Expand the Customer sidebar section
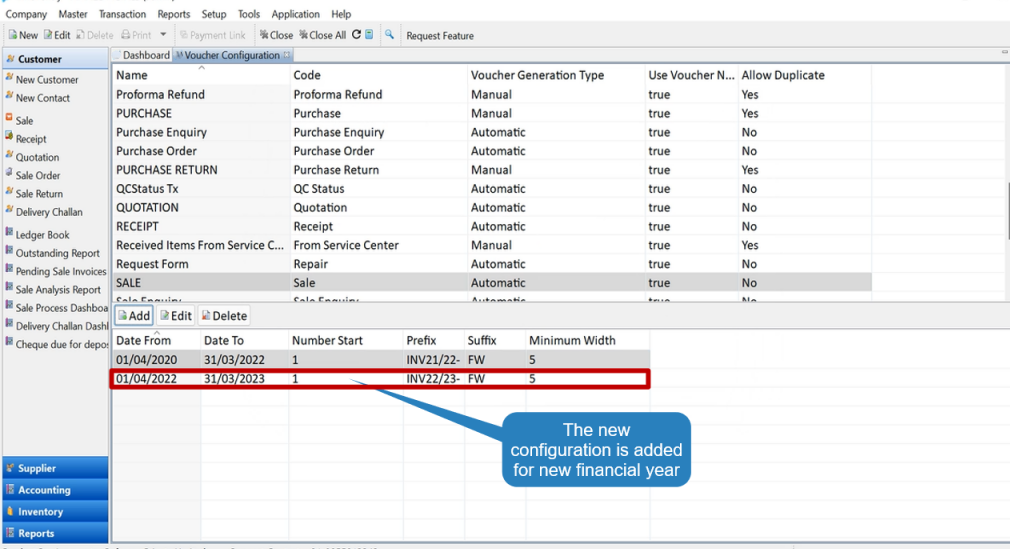The image size is (1010, 549). (x=55, y=59)
